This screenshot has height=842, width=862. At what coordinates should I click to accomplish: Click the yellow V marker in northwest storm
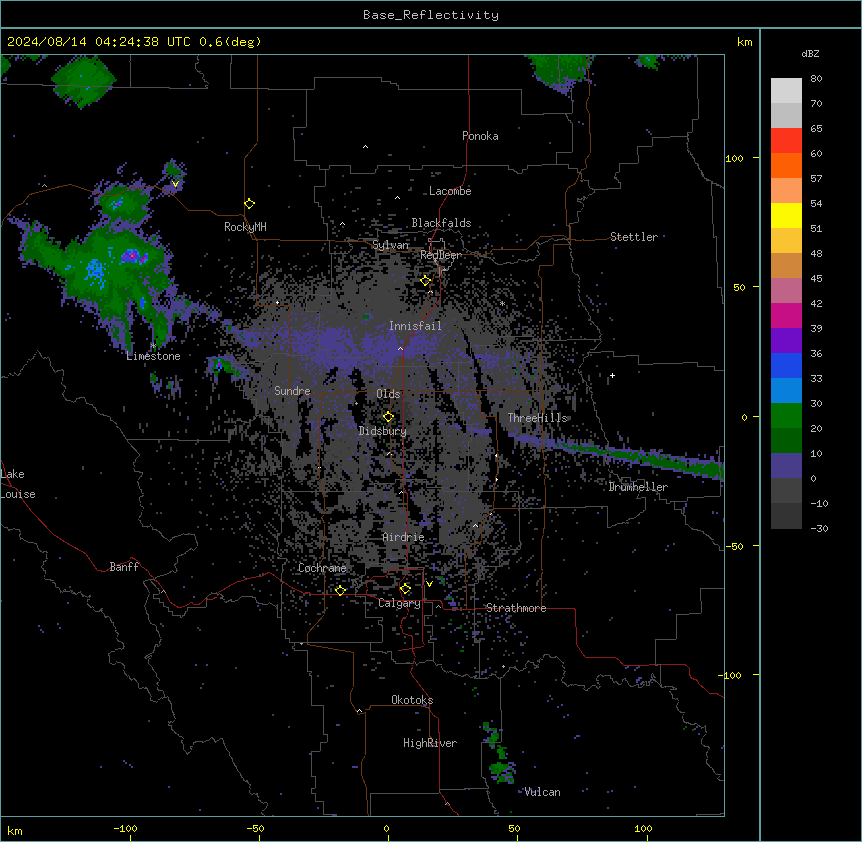[175, 184]
